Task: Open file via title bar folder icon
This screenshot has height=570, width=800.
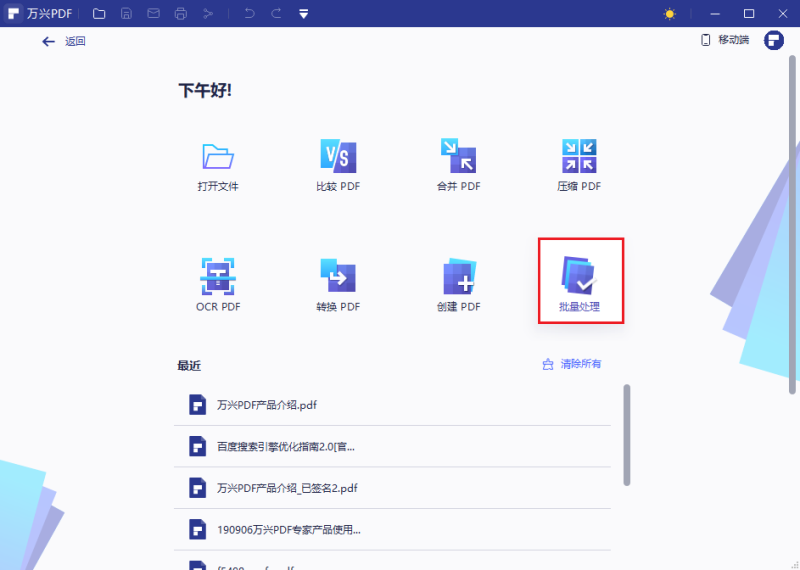Action: click(x=99, y=14)
